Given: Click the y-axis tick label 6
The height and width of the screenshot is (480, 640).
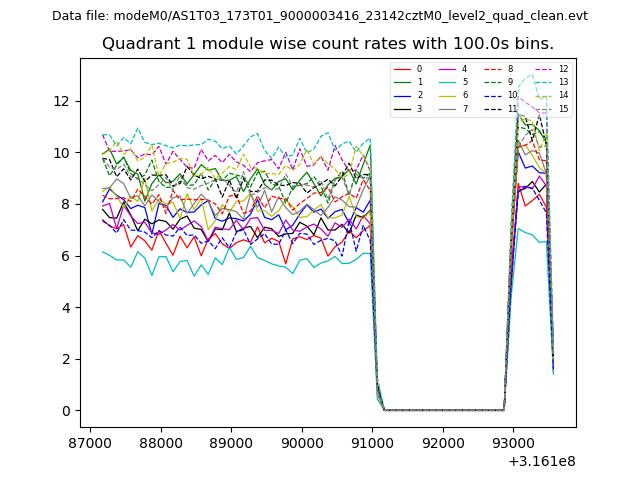Looking at the screenshot, I should point(65,256).
